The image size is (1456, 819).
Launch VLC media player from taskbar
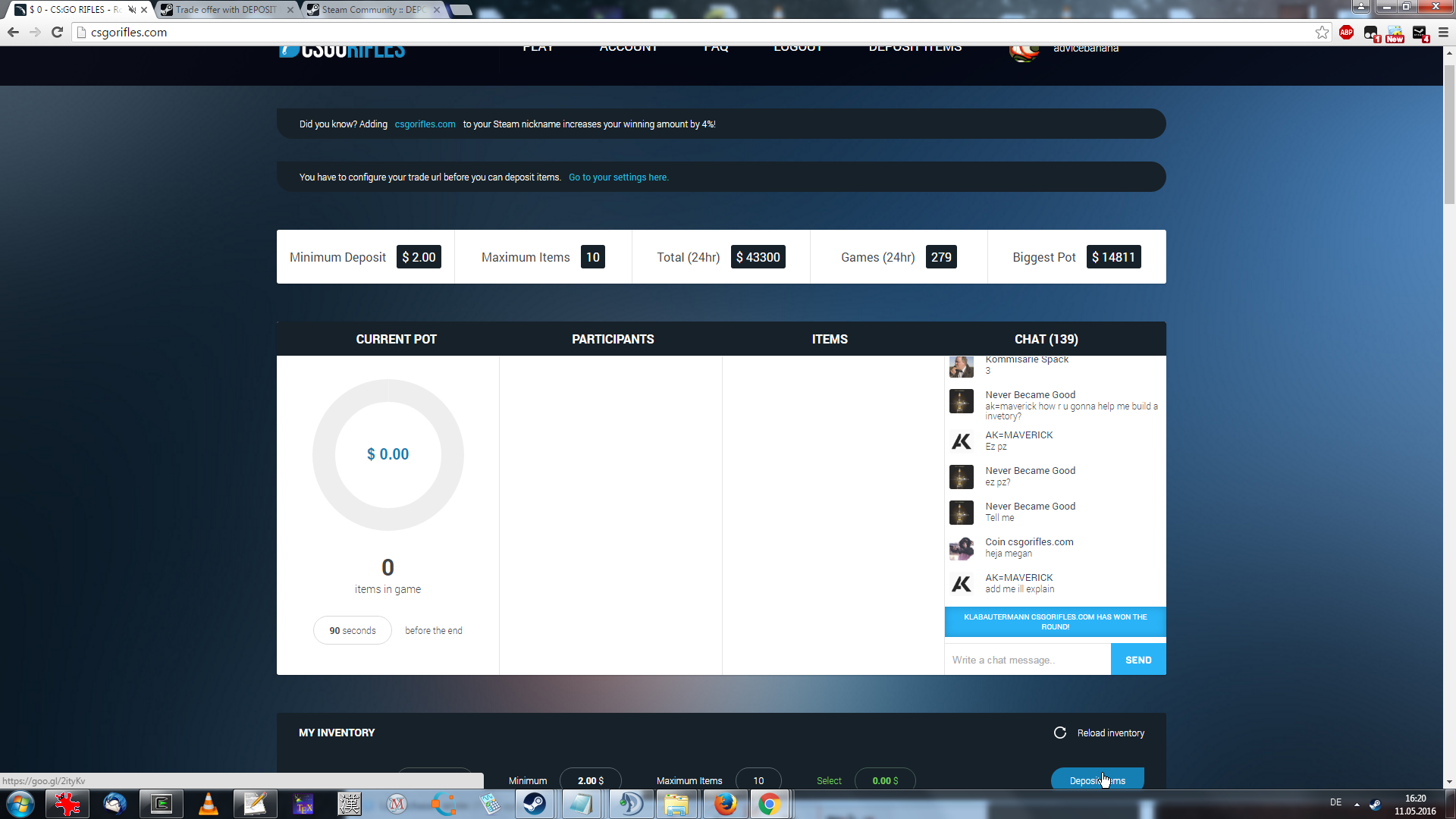(x=208, y=804)
